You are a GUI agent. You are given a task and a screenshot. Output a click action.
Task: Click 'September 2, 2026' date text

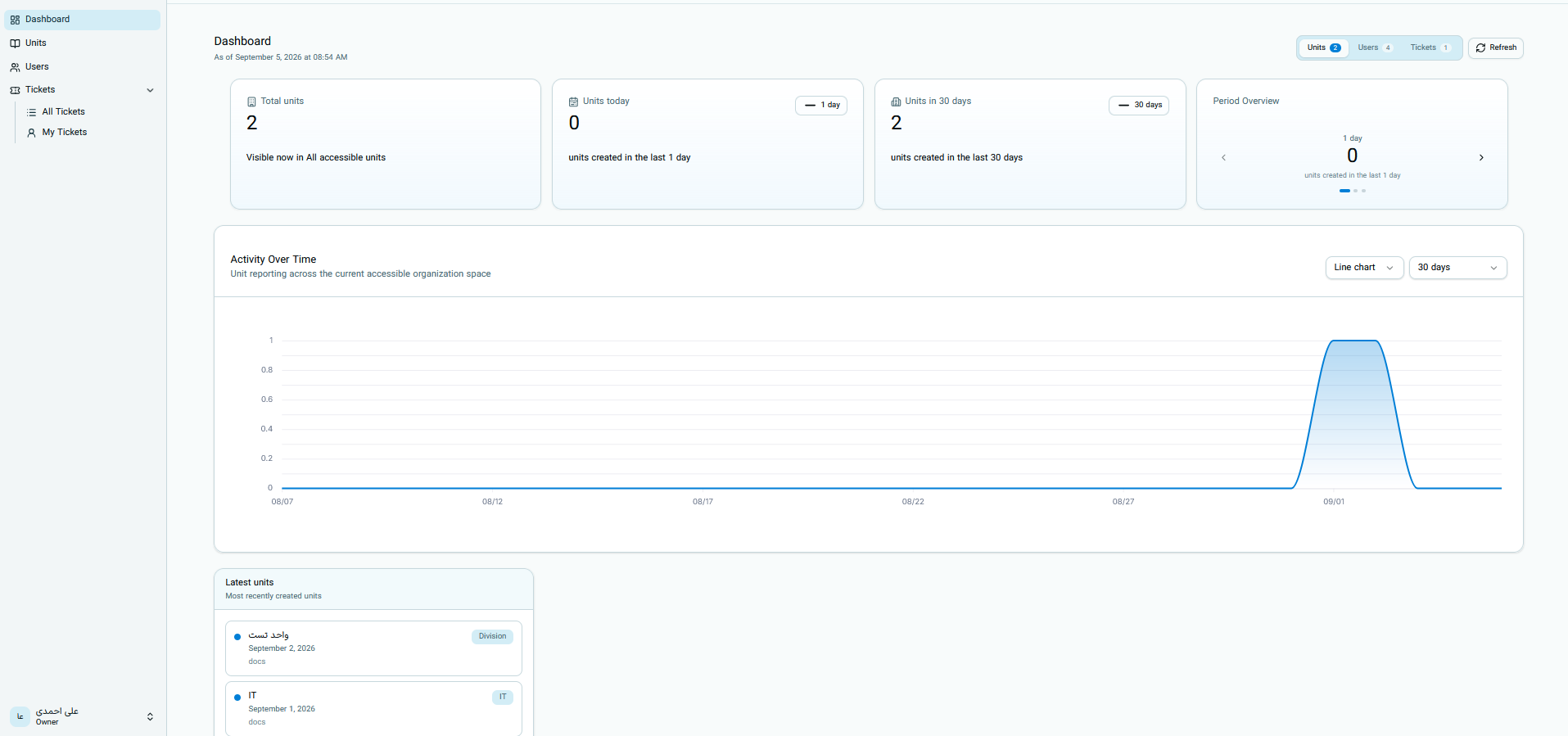tap(282, 648)
